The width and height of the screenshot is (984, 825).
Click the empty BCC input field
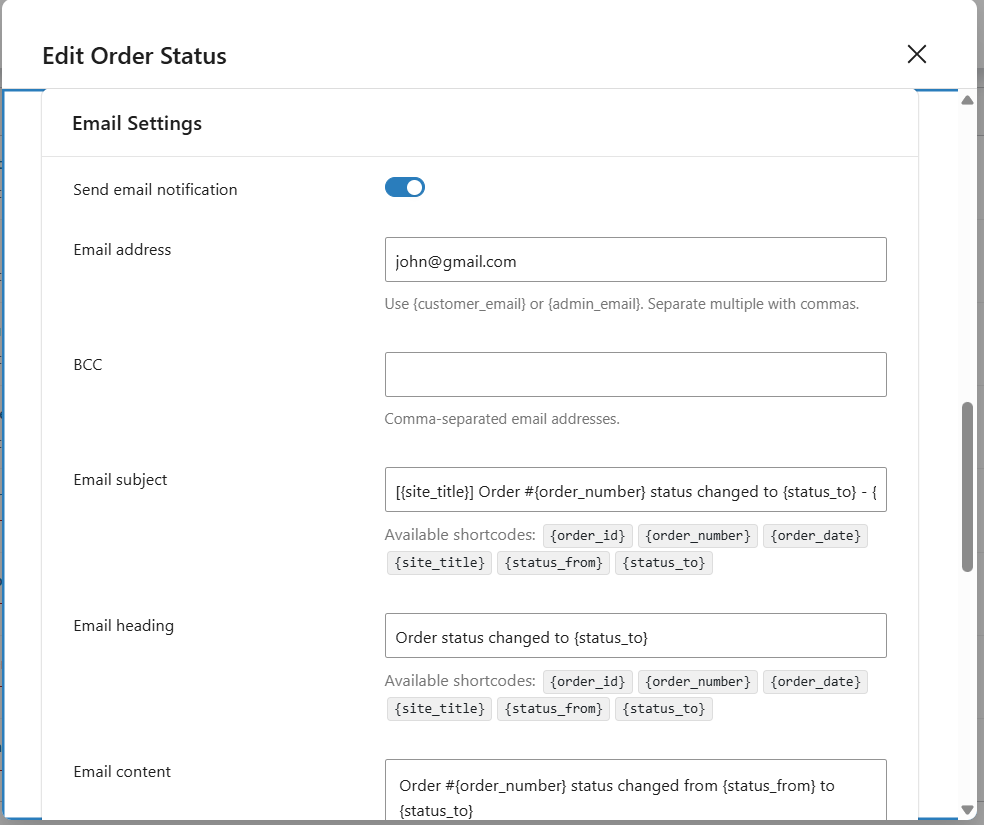(x=635, y=374)
